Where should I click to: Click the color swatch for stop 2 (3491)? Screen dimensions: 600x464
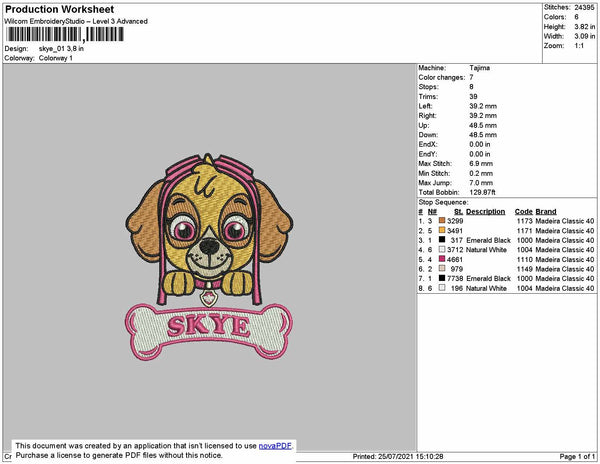point(442,230)
